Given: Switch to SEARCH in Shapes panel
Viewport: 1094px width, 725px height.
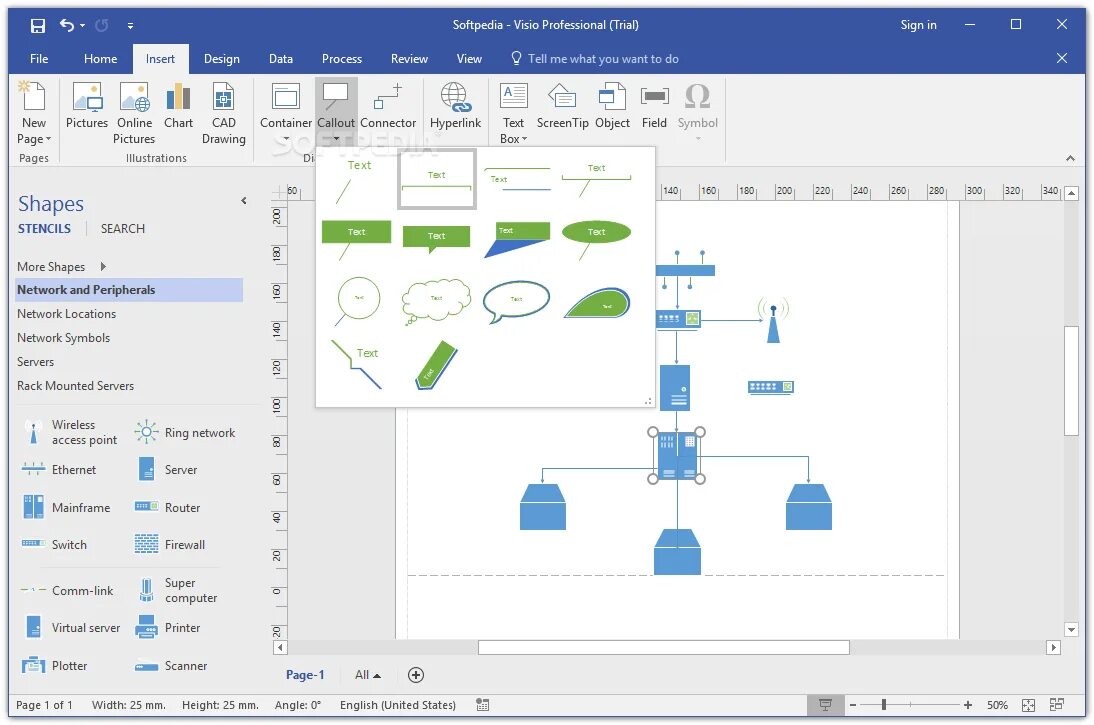Looking at the screenshot, I should click(x=123, y=229).
